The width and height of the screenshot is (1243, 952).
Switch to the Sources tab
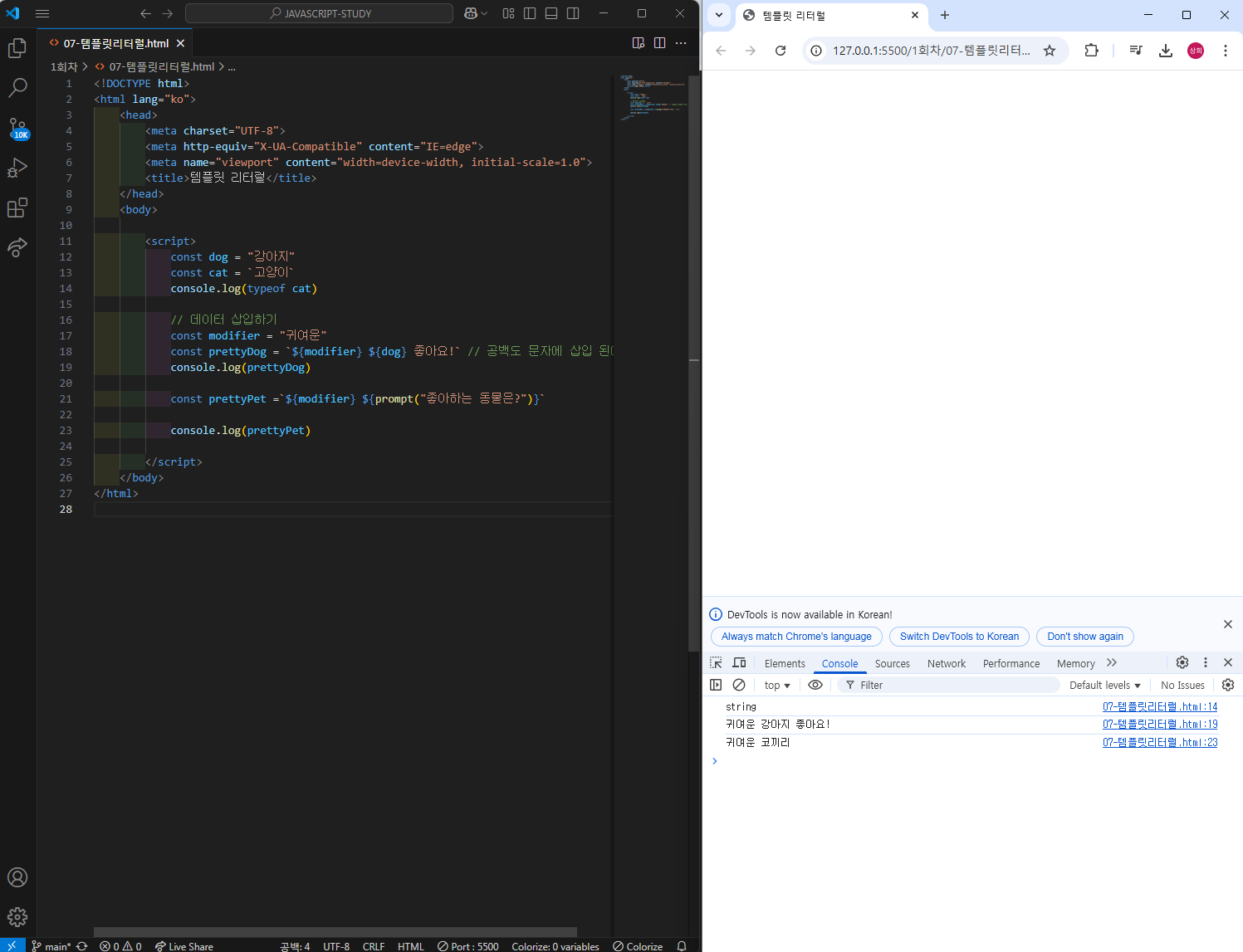(x=893, y=663)
